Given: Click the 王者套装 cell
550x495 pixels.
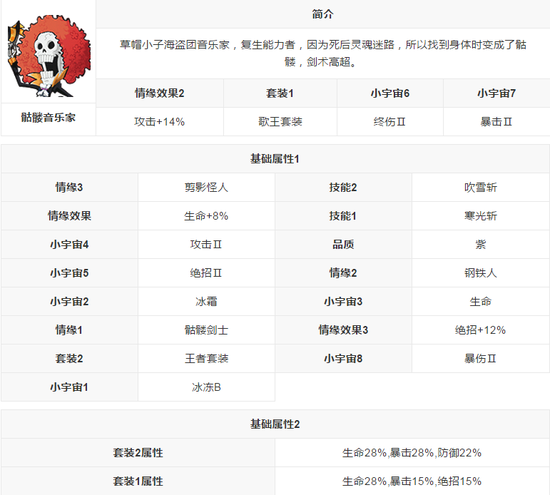Looking at the screenshot, I should tap(207, 359).
